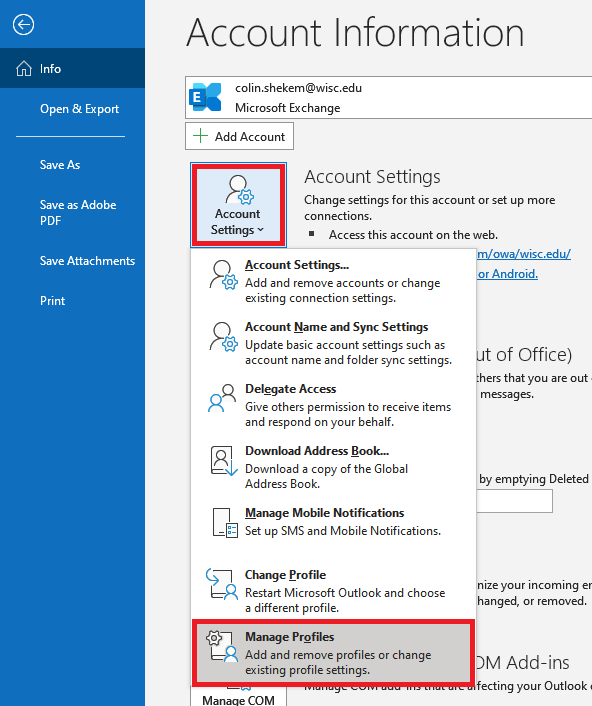
Task: Click 'Download a copy of the Global' text
Action: coord(326,469)
